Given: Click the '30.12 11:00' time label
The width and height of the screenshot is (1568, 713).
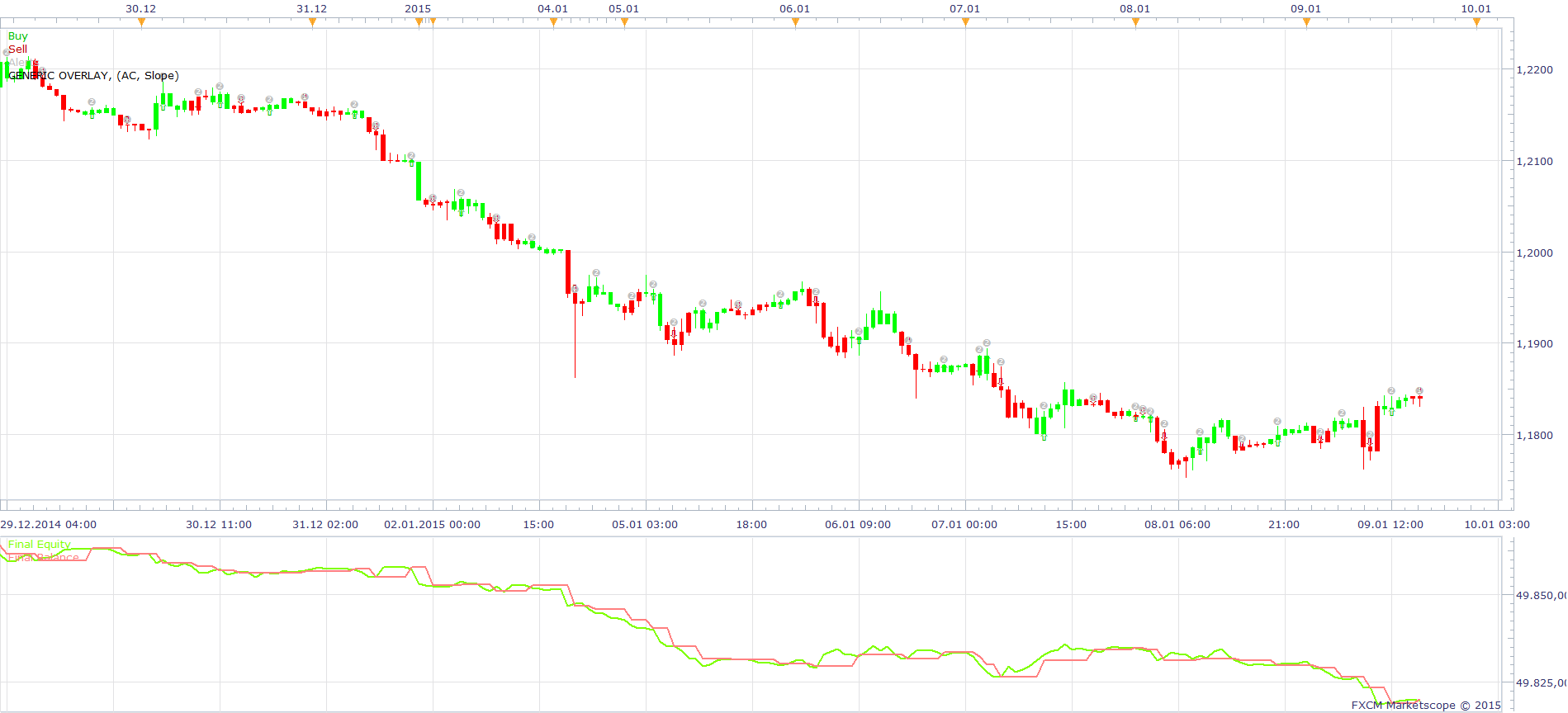Looking at the screenshot, I should pos(219,525).
